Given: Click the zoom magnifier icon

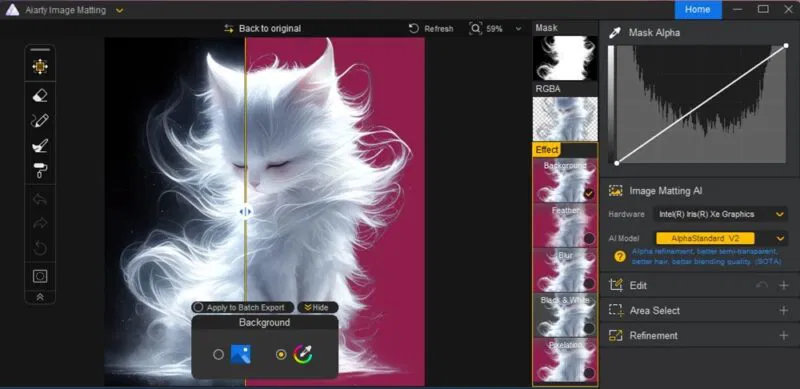Looking at the screenshot, I should [475, 29].
